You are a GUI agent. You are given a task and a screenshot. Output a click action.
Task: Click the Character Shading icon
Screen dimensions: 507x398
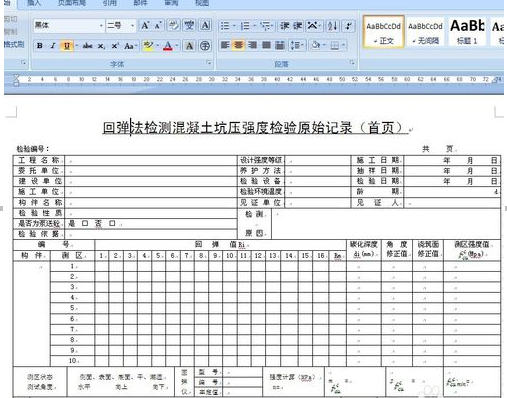click(x=189, y=46)
